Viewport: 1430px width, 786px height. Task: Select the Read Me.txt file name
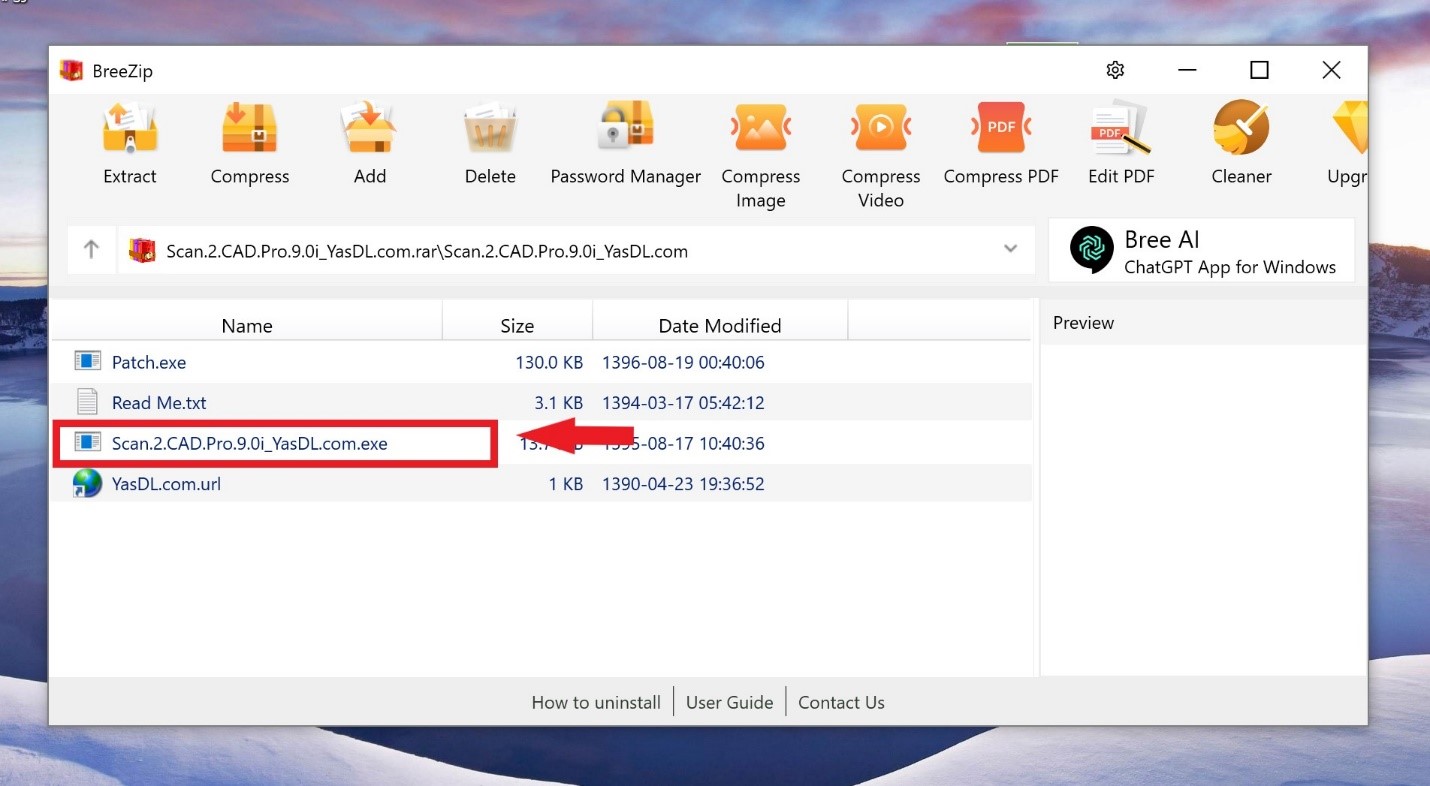[x=159, y=403]
